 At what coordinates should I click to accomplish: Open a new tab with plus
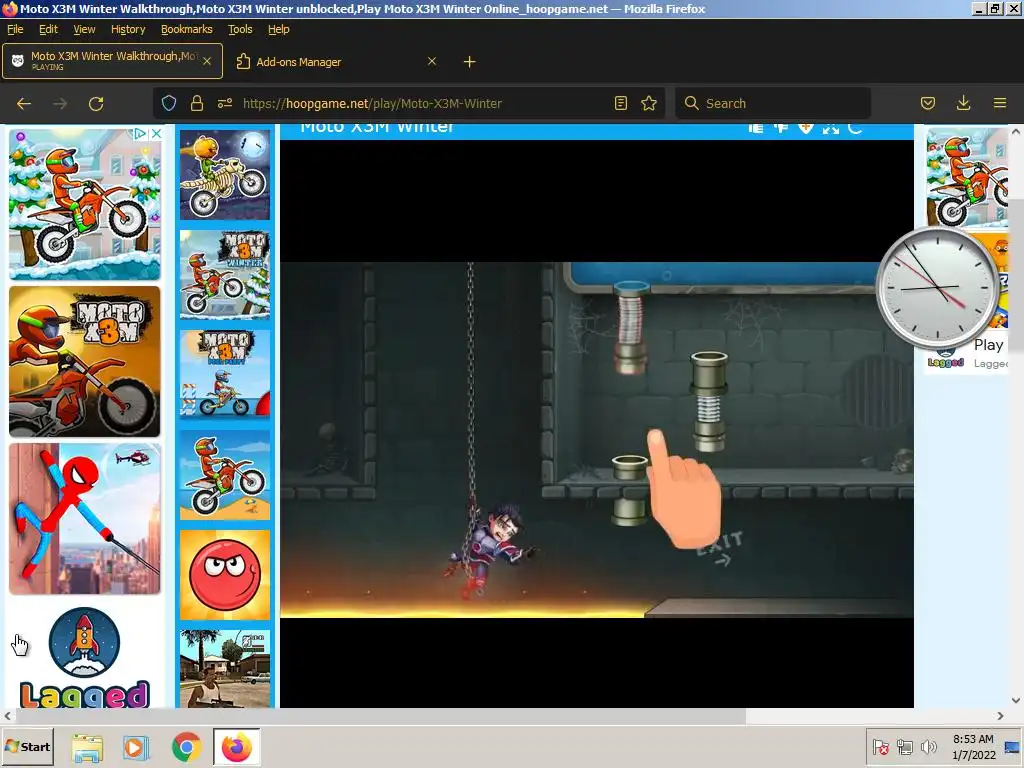pyautogui.click(x=470, y=62)
